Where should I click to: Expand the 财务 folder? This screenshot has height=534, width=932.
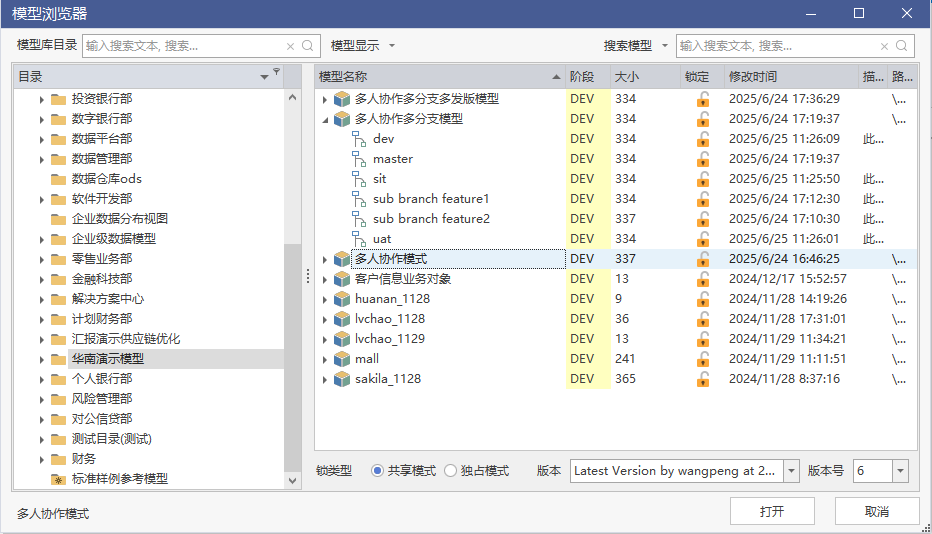(42, 460)
